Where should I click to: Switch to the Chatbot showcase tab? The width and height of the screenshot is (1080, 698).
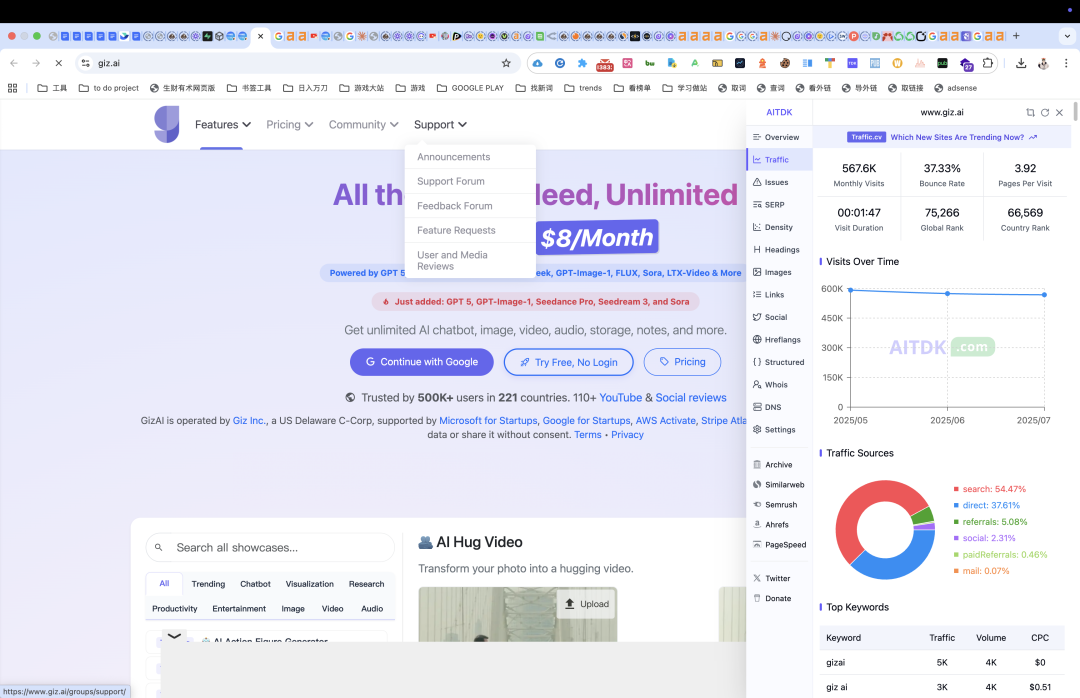(x=255, y=584)
